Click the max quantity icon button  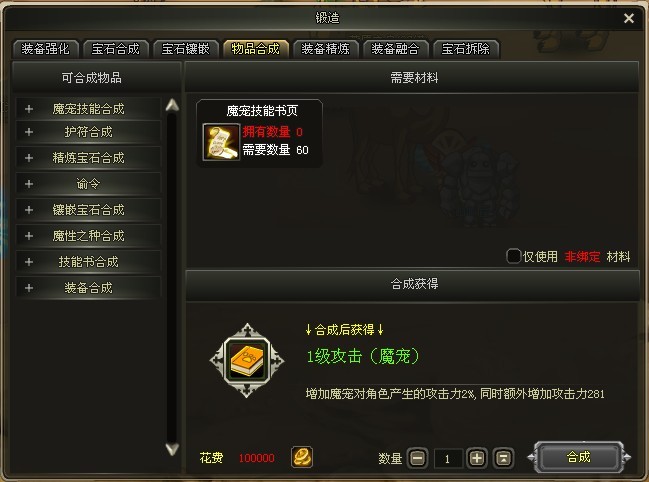click(x=503, y=458)
